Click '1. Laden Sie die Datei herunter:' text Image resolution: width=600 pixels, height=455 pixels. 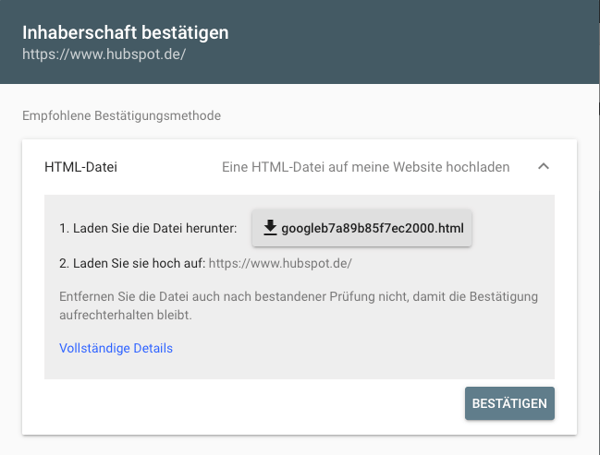click(x=148, y=228)
